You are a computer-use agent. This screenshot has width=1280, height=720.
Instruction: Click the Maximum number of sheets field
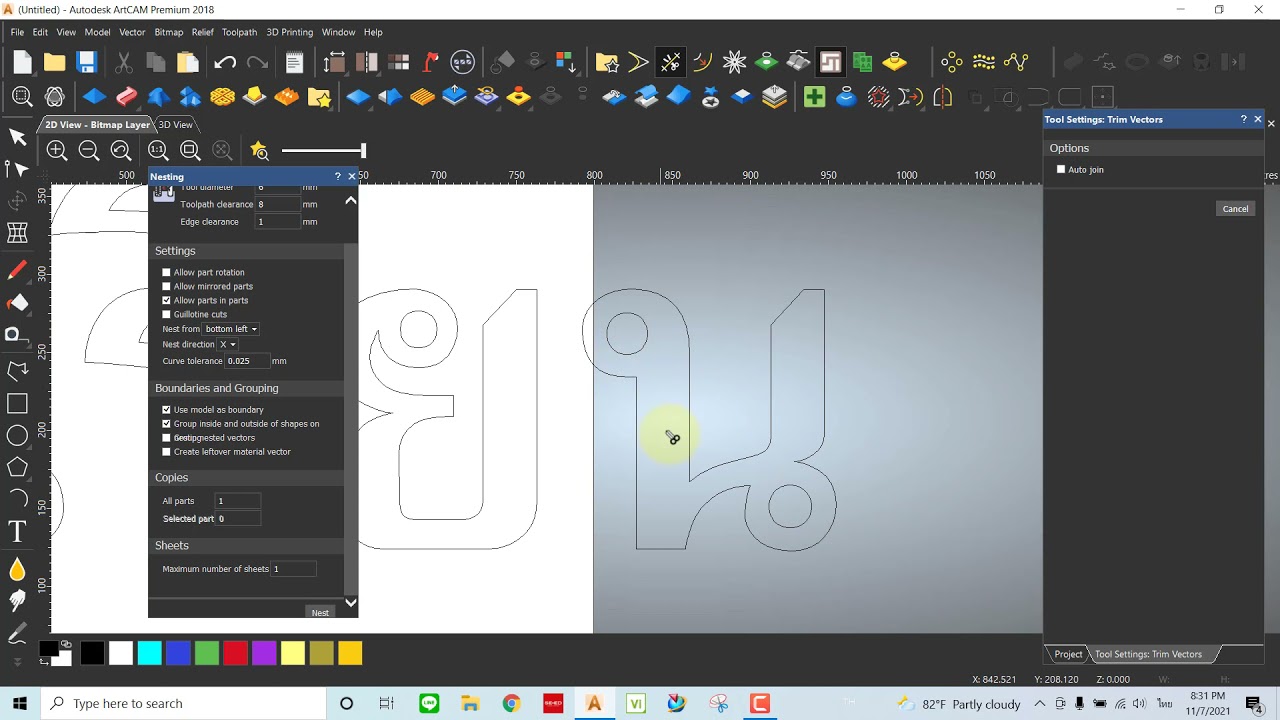click(294, 569)
